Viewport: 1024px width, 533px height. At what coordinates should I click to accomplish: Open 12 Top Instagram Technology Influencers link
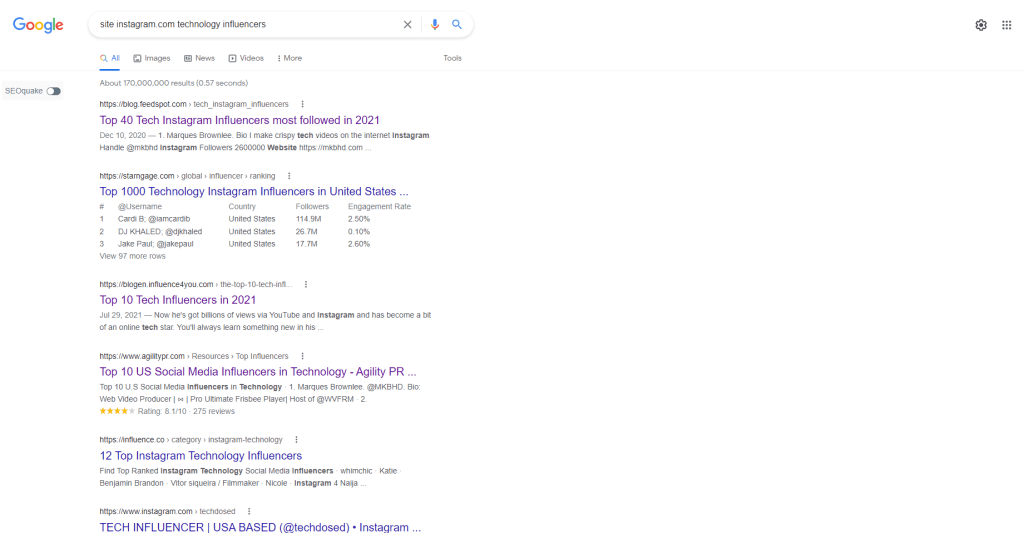pyautogui.click(x=200, y=455)
